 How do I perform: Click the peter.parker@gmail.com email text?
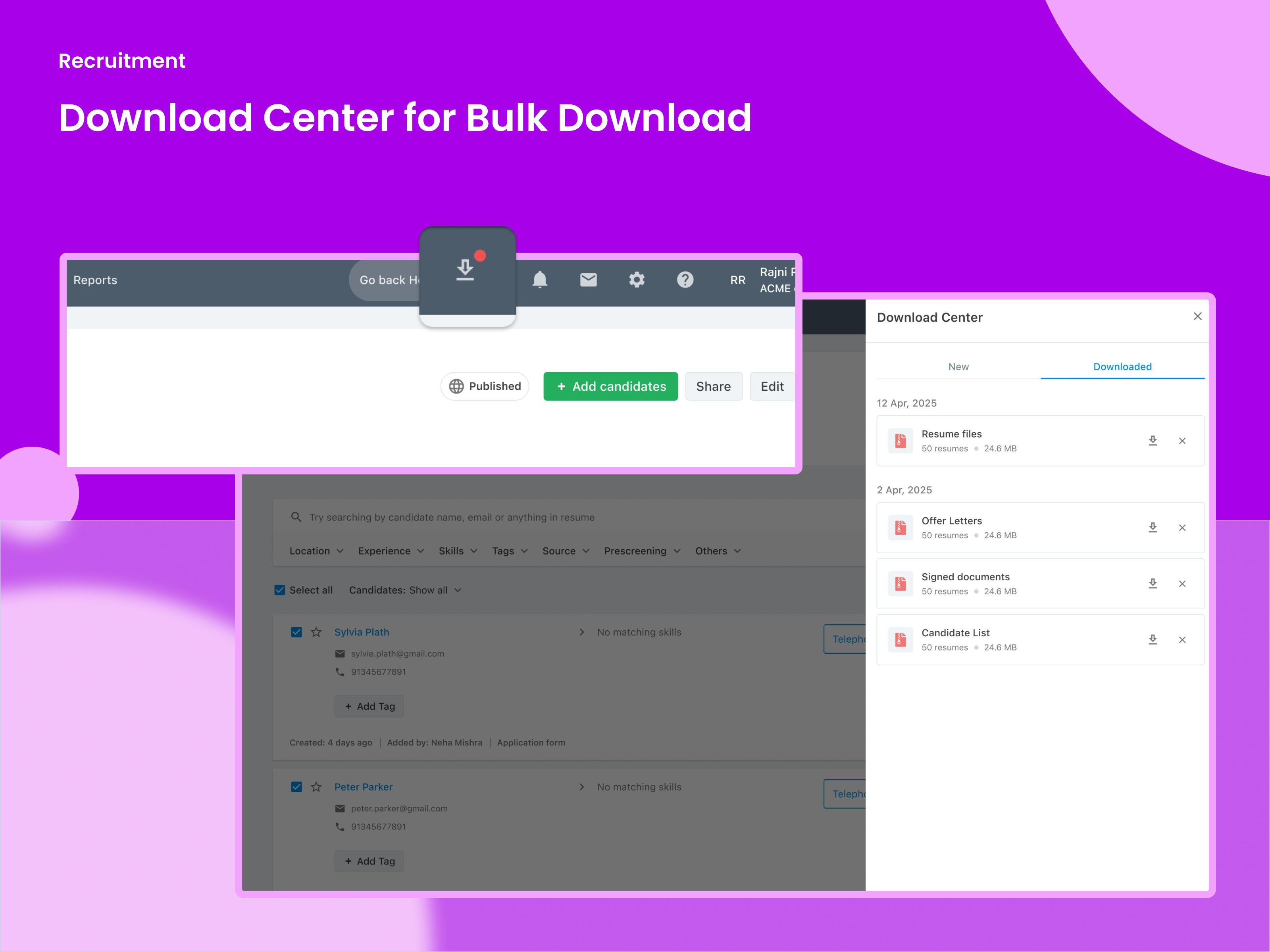pos(399,808)
